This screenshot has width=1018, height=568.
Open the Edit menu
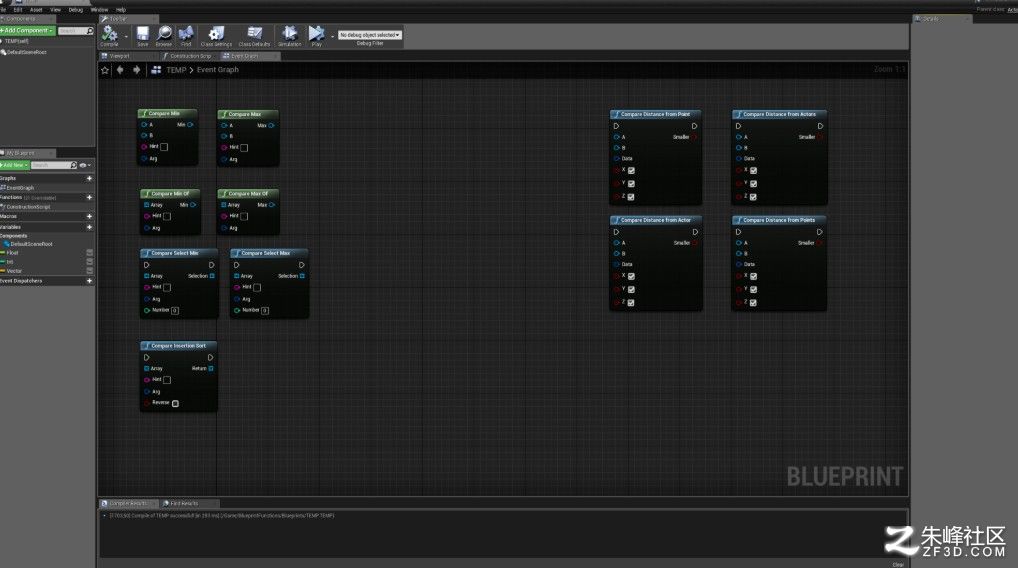coord(18,10)
